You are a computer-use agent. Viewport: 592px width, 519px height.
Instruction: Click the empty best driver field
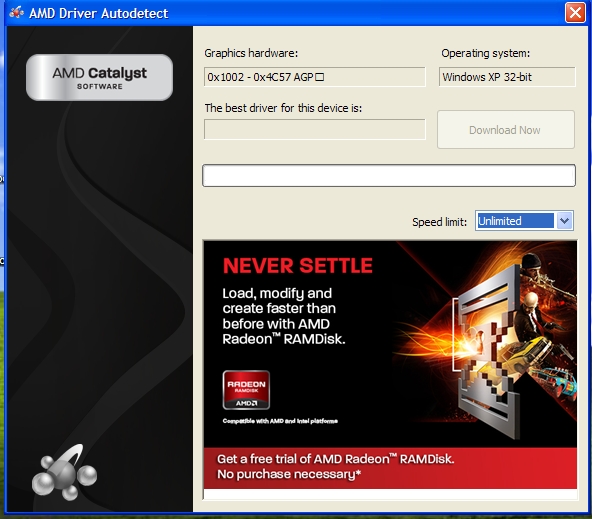point(314,129)
